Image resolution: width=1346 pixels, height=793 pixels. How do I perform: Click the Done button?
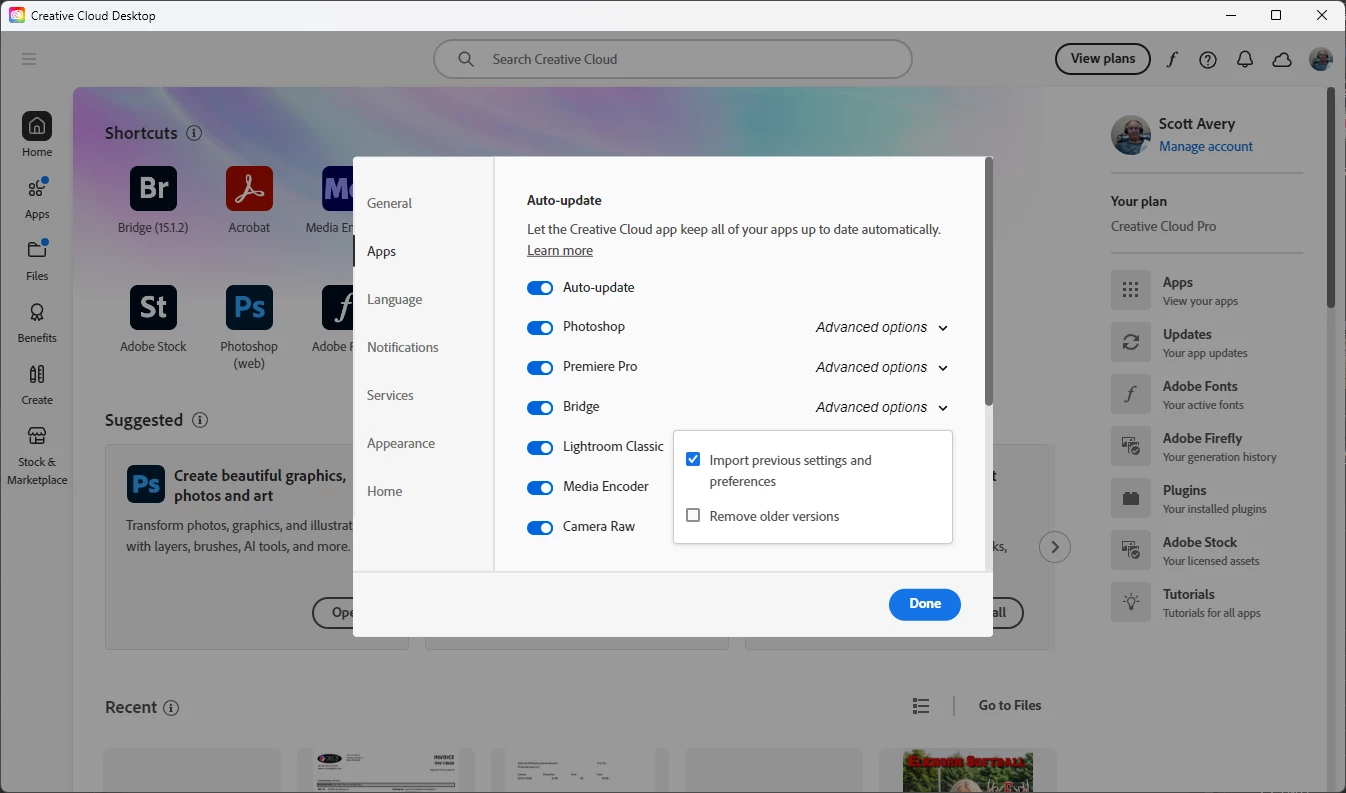click(925, 604)
